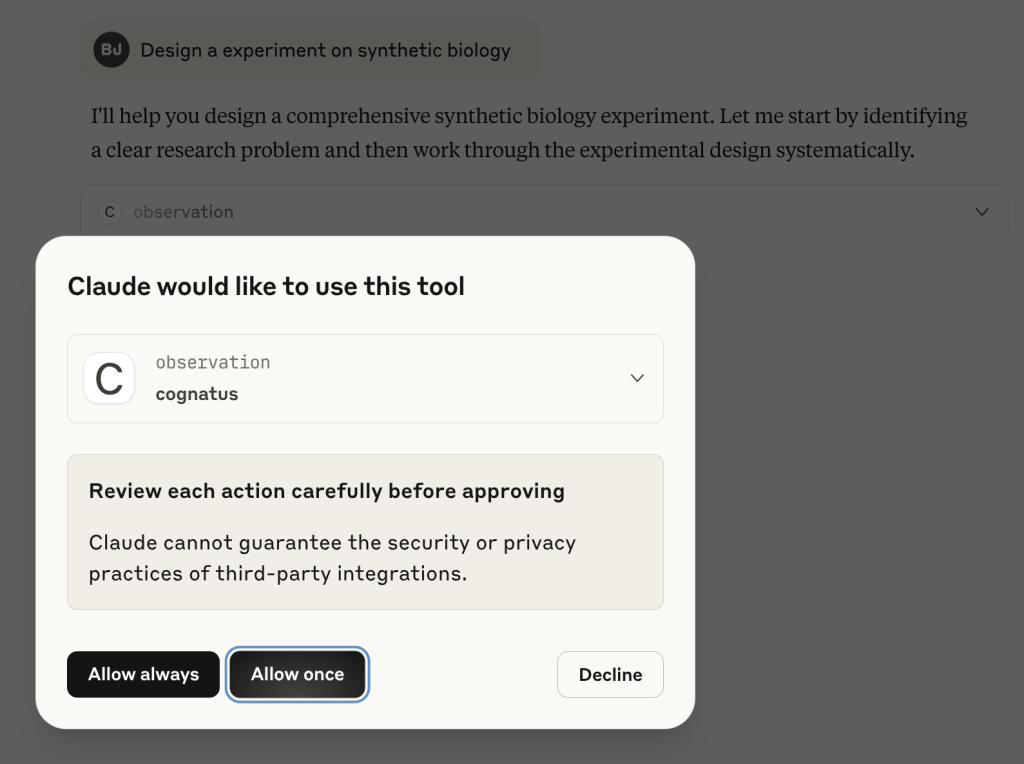Click the observation tool name in dialog

tap(213, 362)
